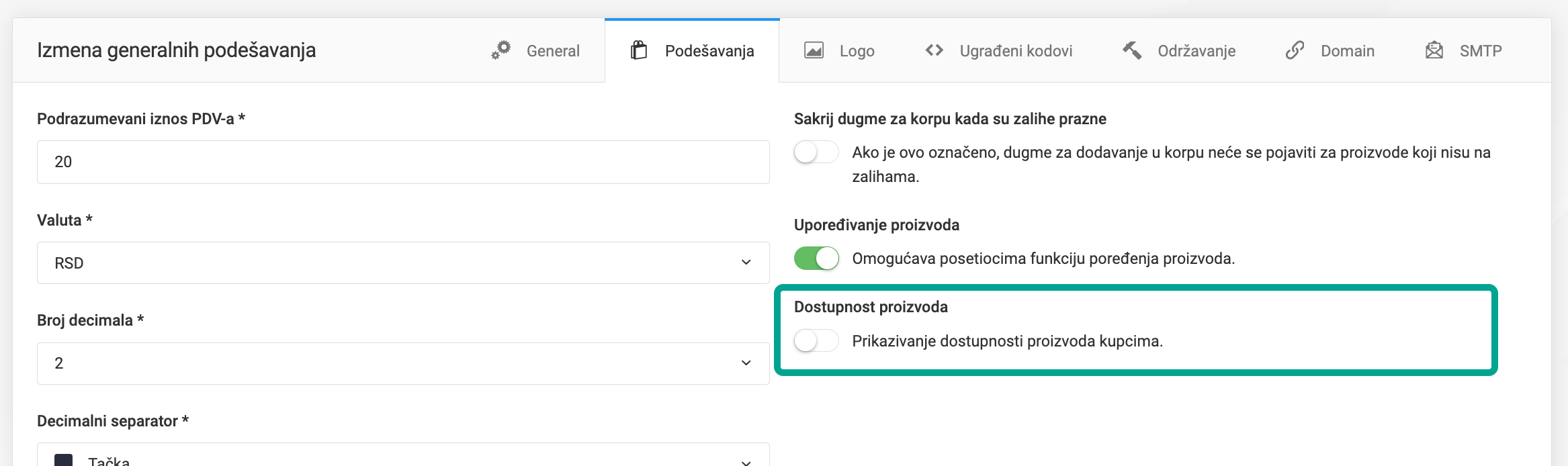Screen dimensions: 1568x466
Task: Click the Prikazivanje dostupnosti proizvoda kupcima text
Action: [x=1007, y=341]
